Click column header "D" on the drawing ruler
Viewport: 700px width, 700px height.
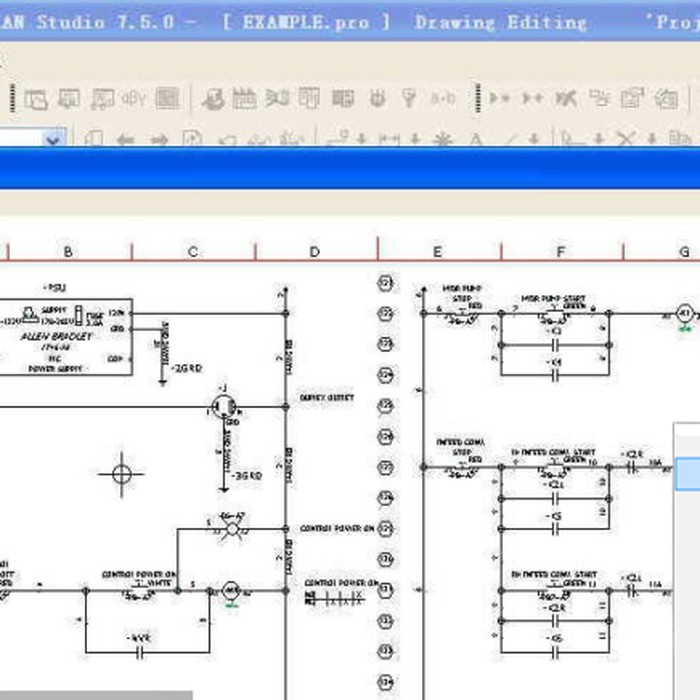tap(315, 252)
